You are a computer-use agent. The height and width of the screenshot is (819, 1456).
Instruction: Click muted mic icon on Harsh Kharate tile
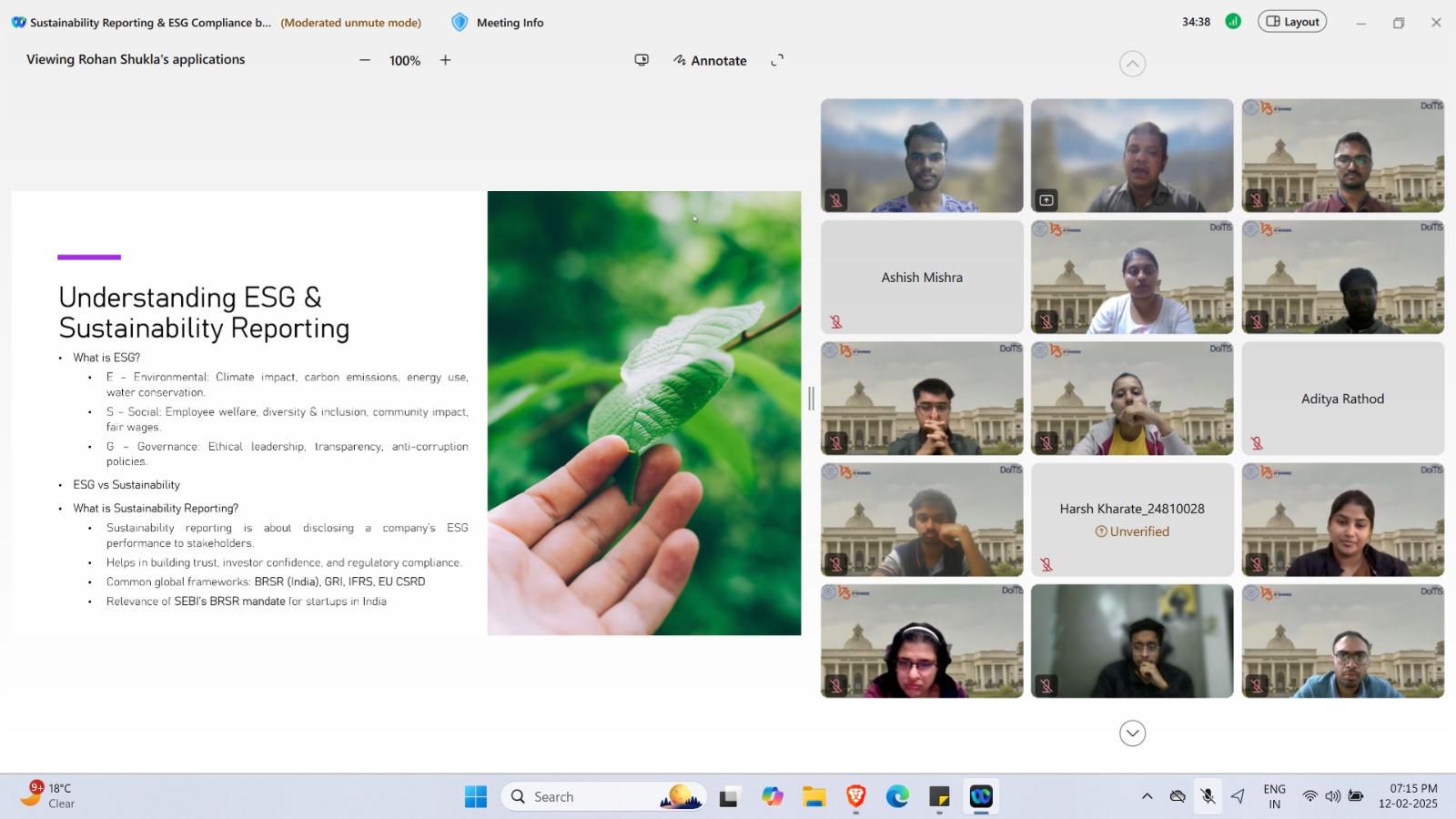pyautogui.click(x=1046, y=565)
